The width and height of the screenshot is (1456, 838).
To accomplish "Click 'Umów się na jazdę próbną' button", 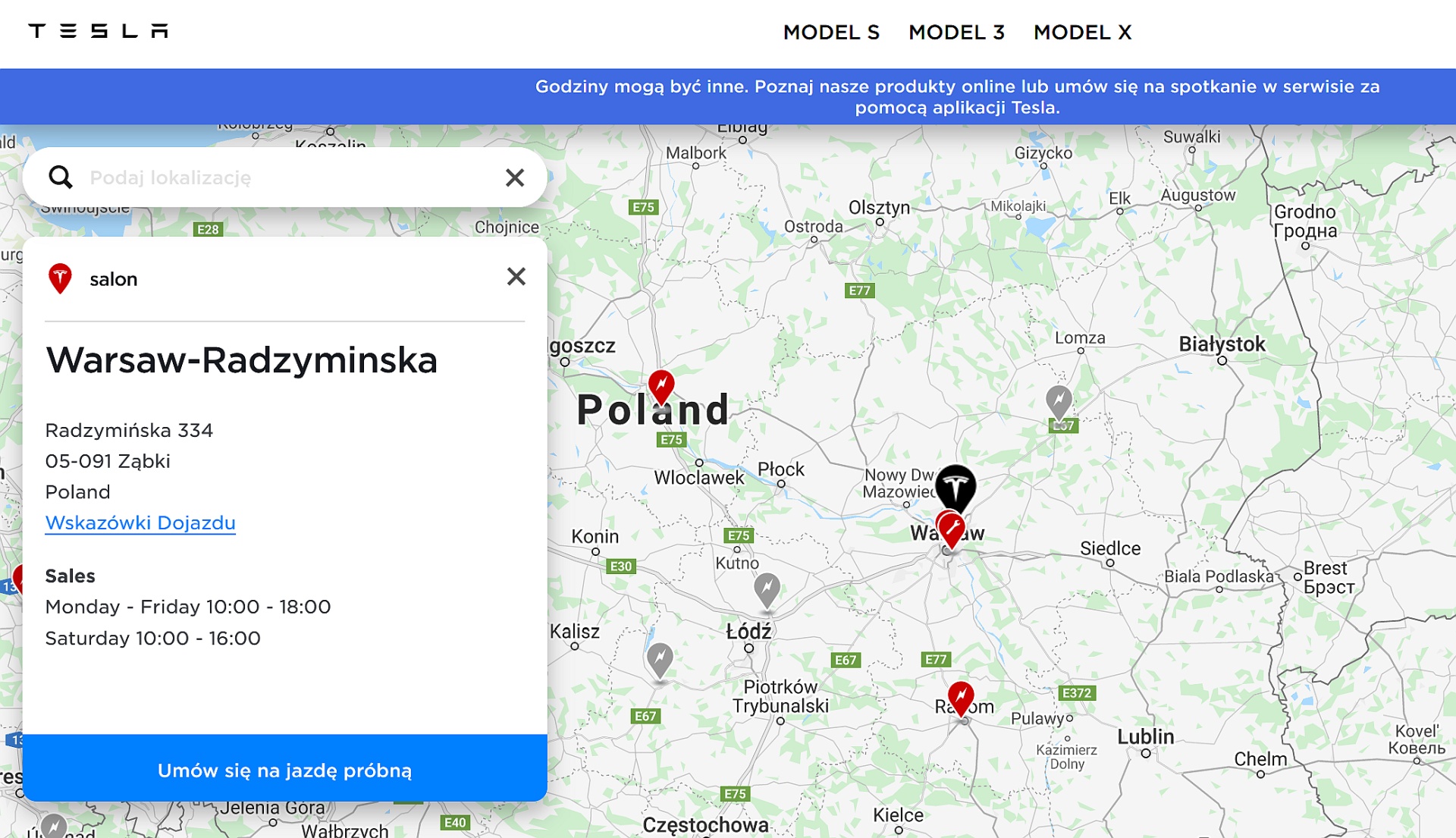I will pyautogui.click(x=285, y=770).
